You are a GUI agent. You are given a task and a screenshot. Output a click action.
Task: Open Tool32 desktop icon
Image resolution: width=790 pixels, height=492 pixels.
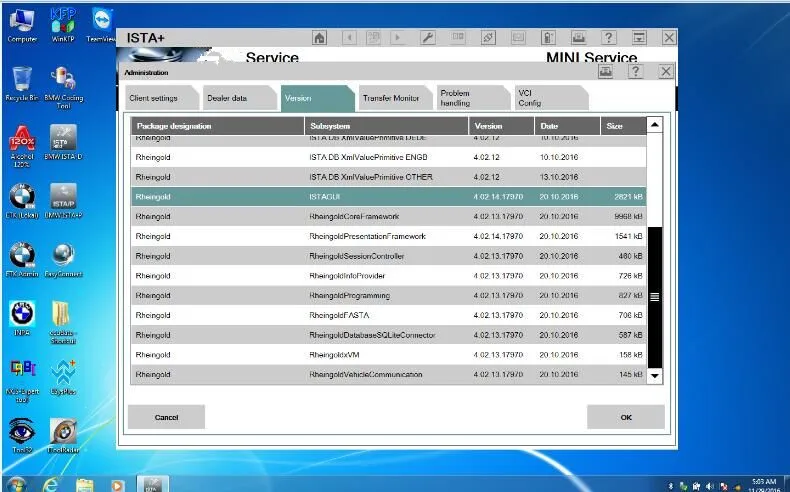[22, 436]
